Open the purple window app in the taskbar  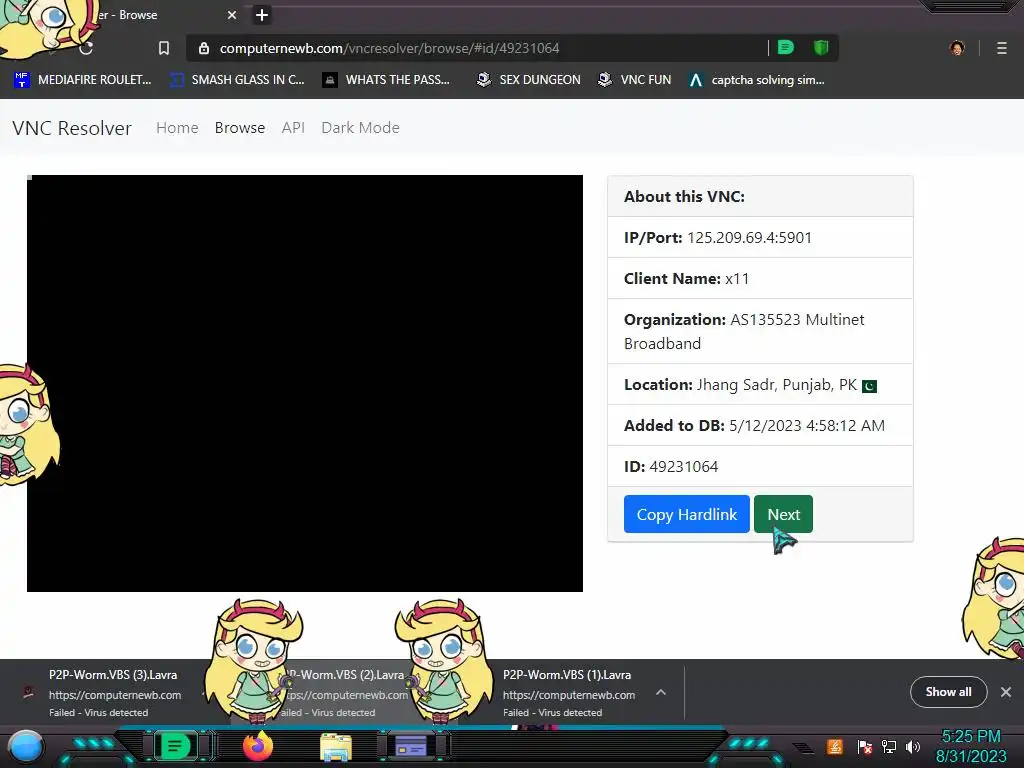(411, 746)
